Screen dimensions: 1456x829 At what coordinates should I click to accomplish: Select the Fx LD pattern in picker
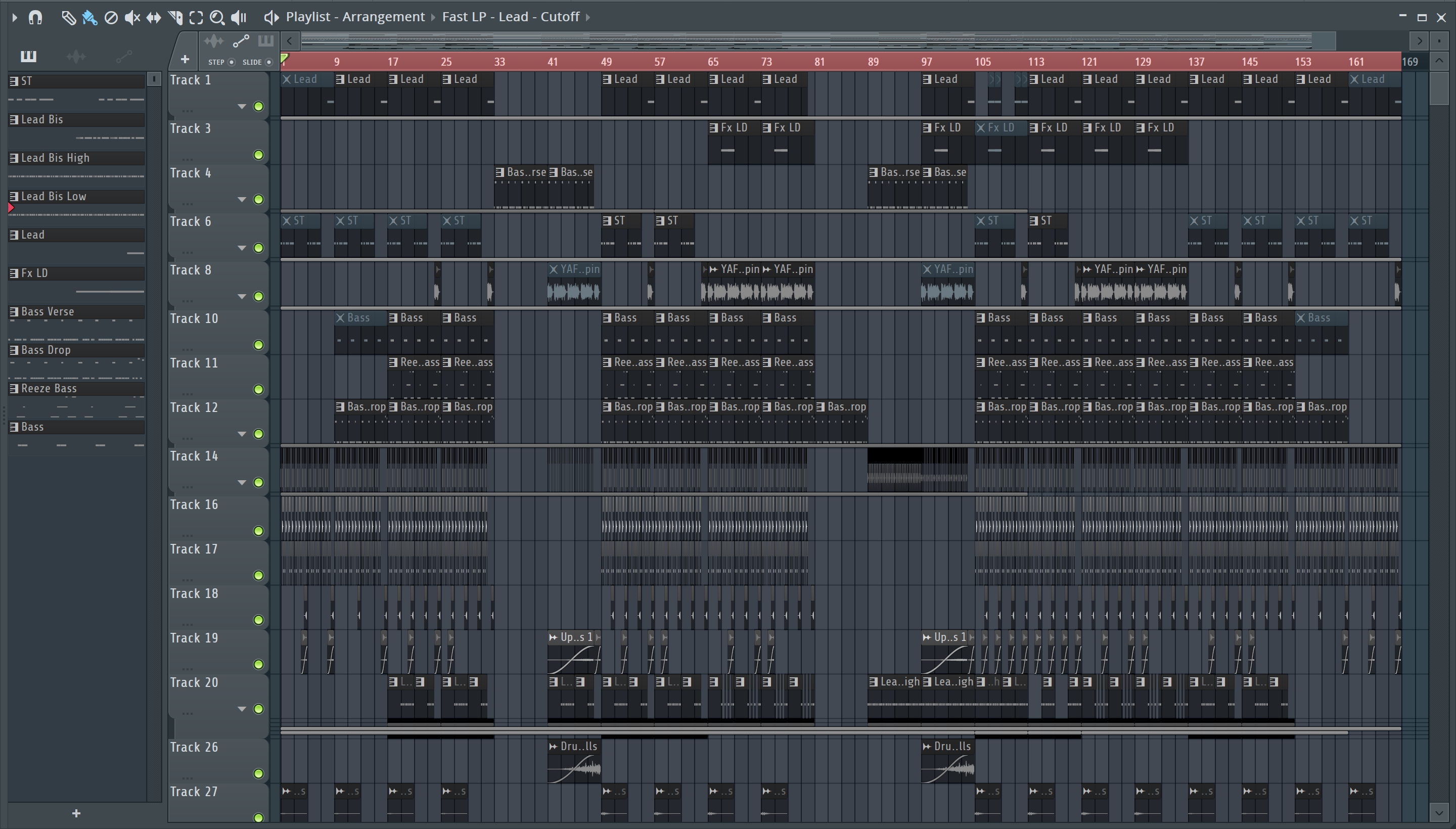point(76,273)
